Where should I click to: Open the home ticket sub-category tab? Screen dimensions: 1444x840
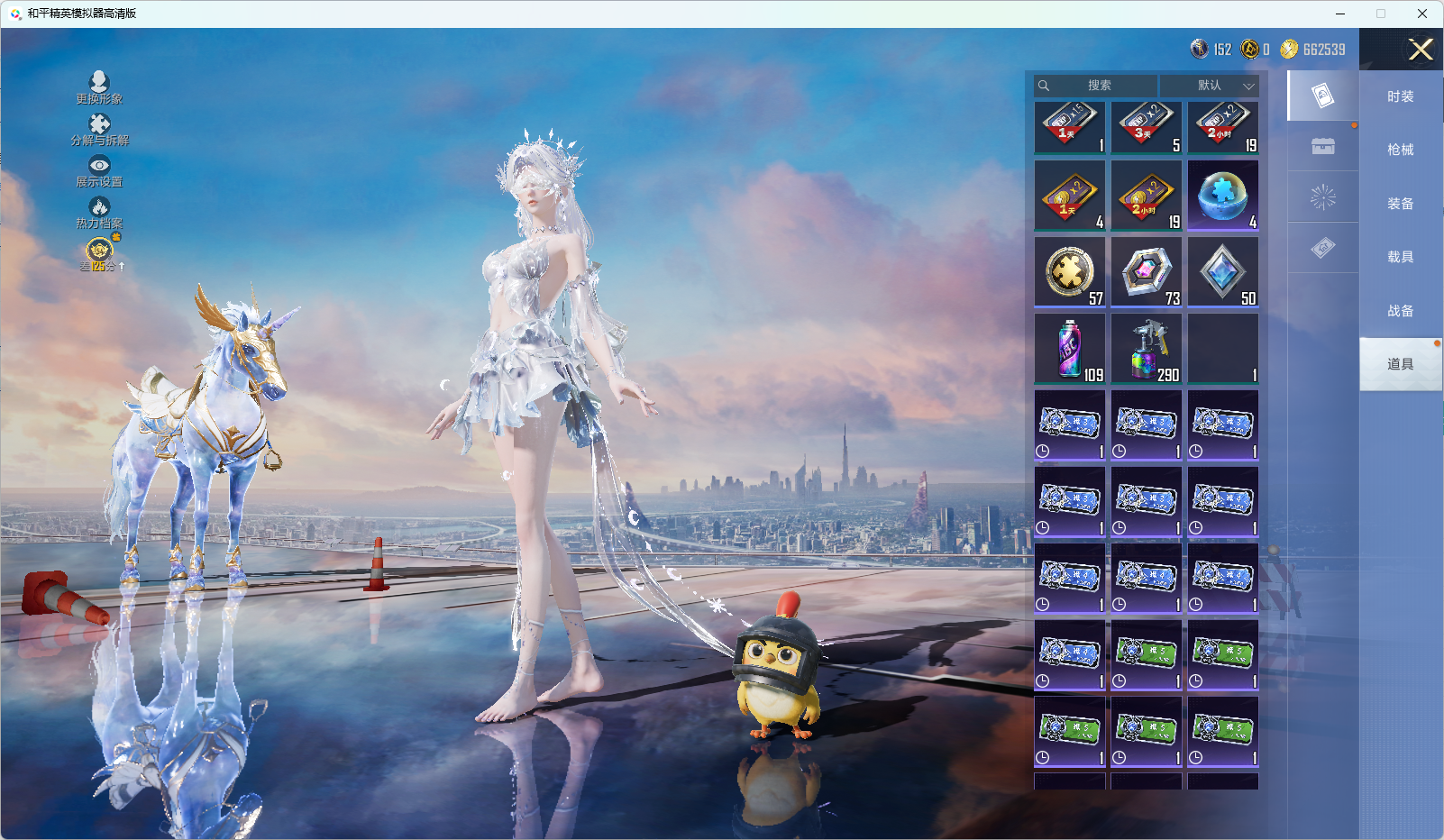tap(1322, 248)
